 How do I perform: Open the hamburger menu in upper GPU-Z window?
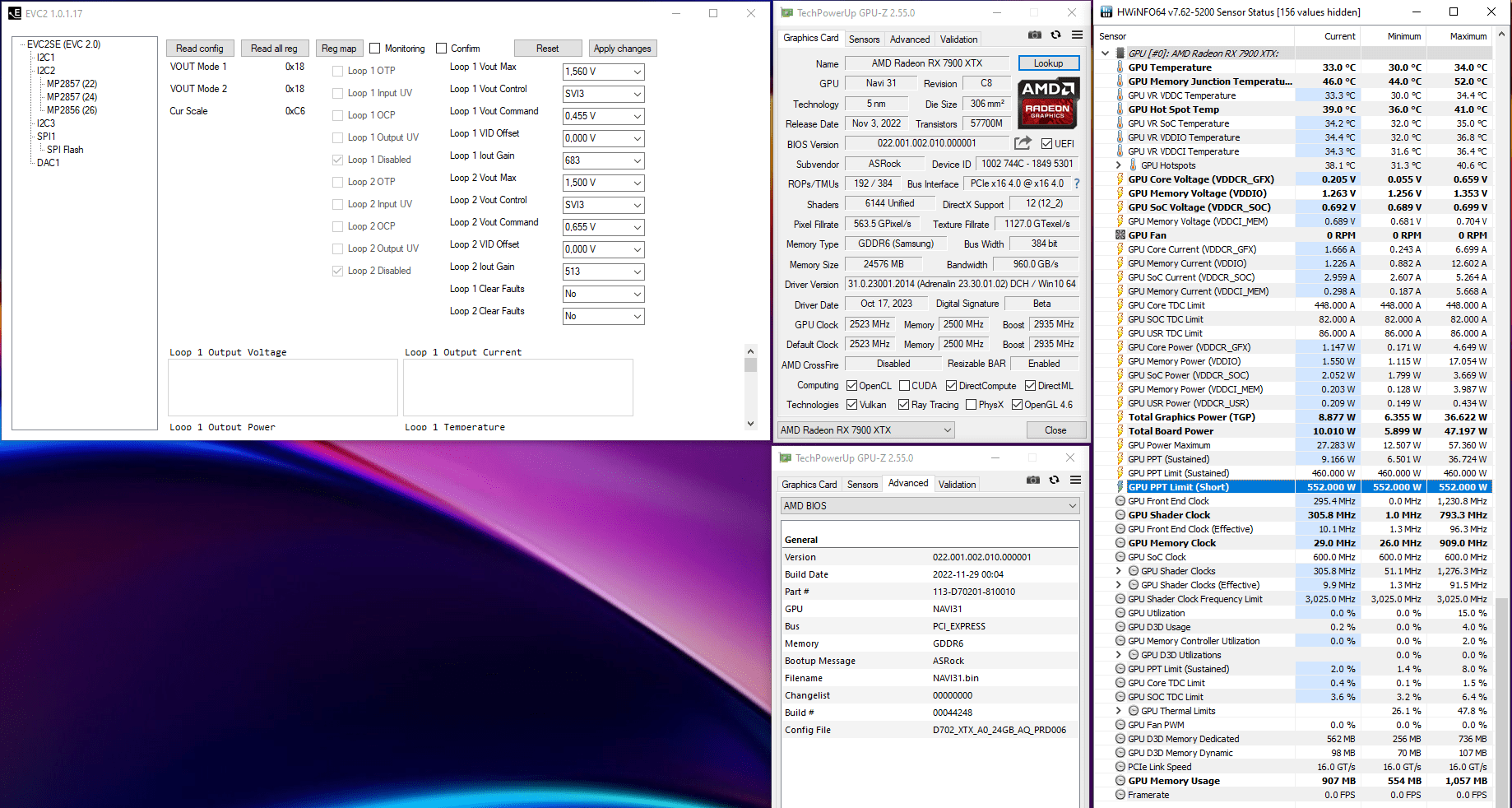pos(1077,35)
